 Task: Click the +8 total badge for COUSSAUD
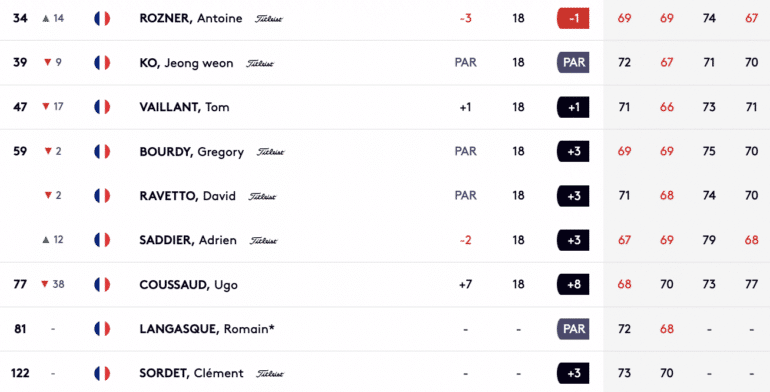click(x=573, y=284)
